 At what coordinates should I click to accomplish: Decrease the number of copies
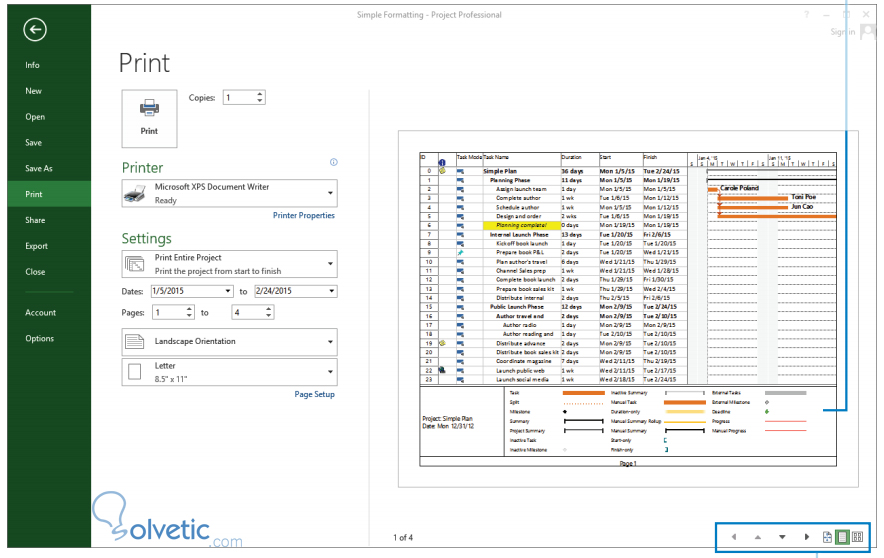tap(259, 101)
